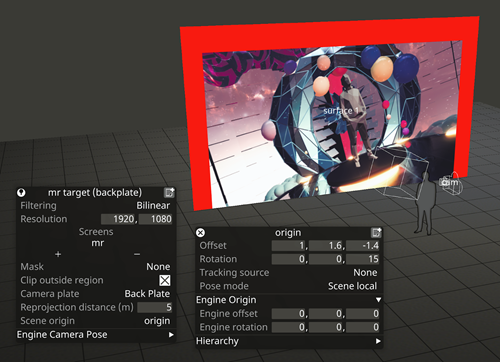
Task: Remove a screen with the minus button
Action: (137, 254)
